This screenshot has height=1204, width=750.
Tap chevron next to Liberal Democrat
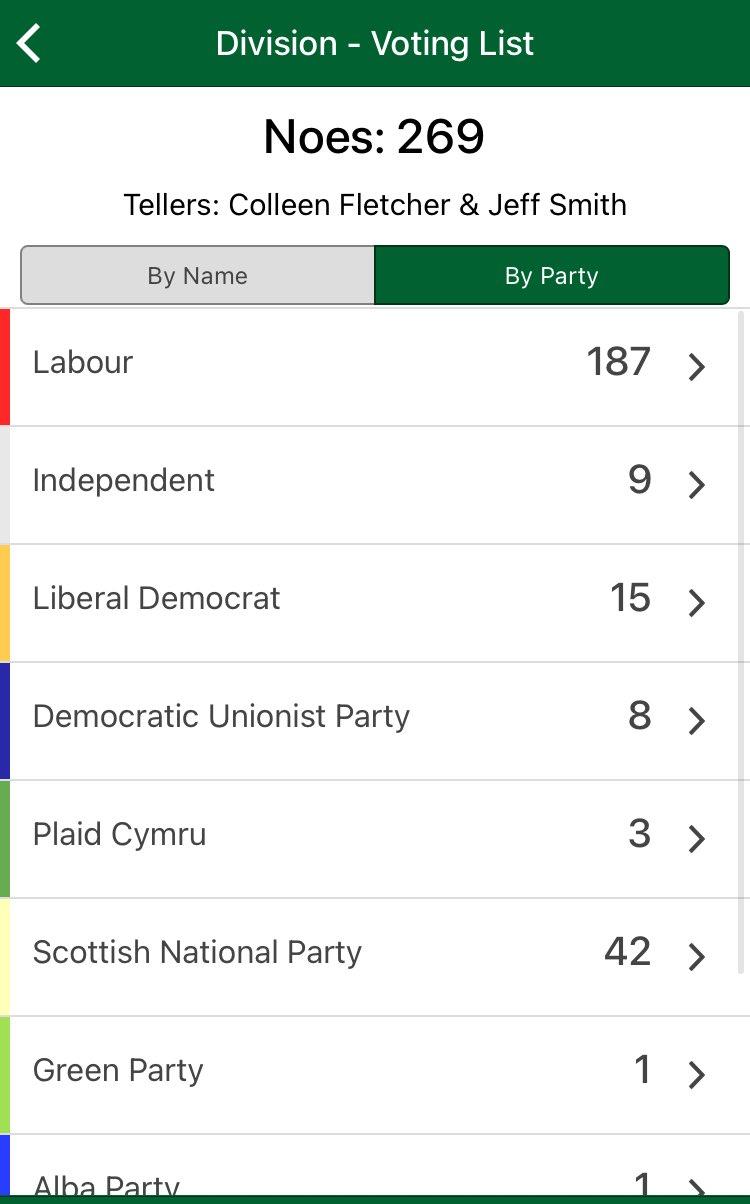(697, 603)
